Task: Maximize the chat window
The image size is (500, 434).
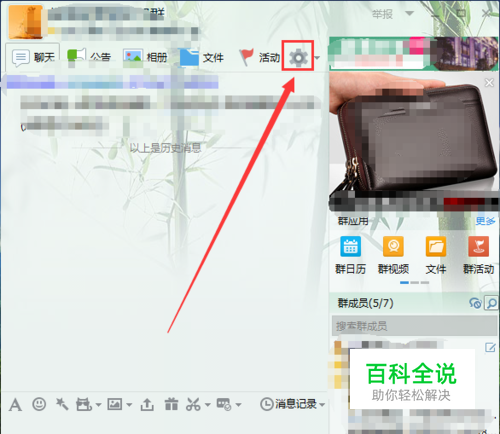Action: click(461, 13)
